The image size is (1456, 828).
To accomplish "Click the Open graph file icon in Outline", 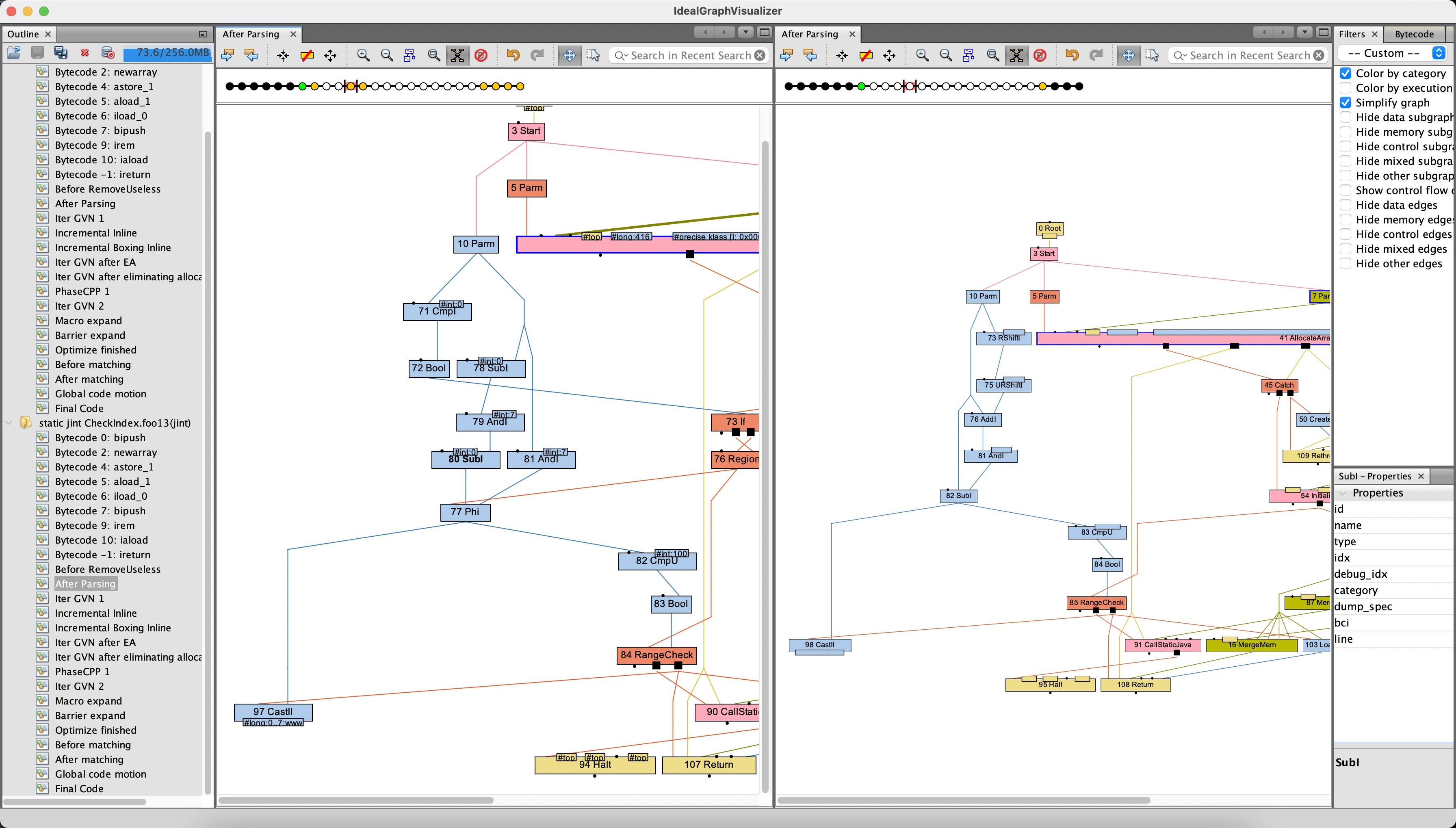I will coord(14,53).
